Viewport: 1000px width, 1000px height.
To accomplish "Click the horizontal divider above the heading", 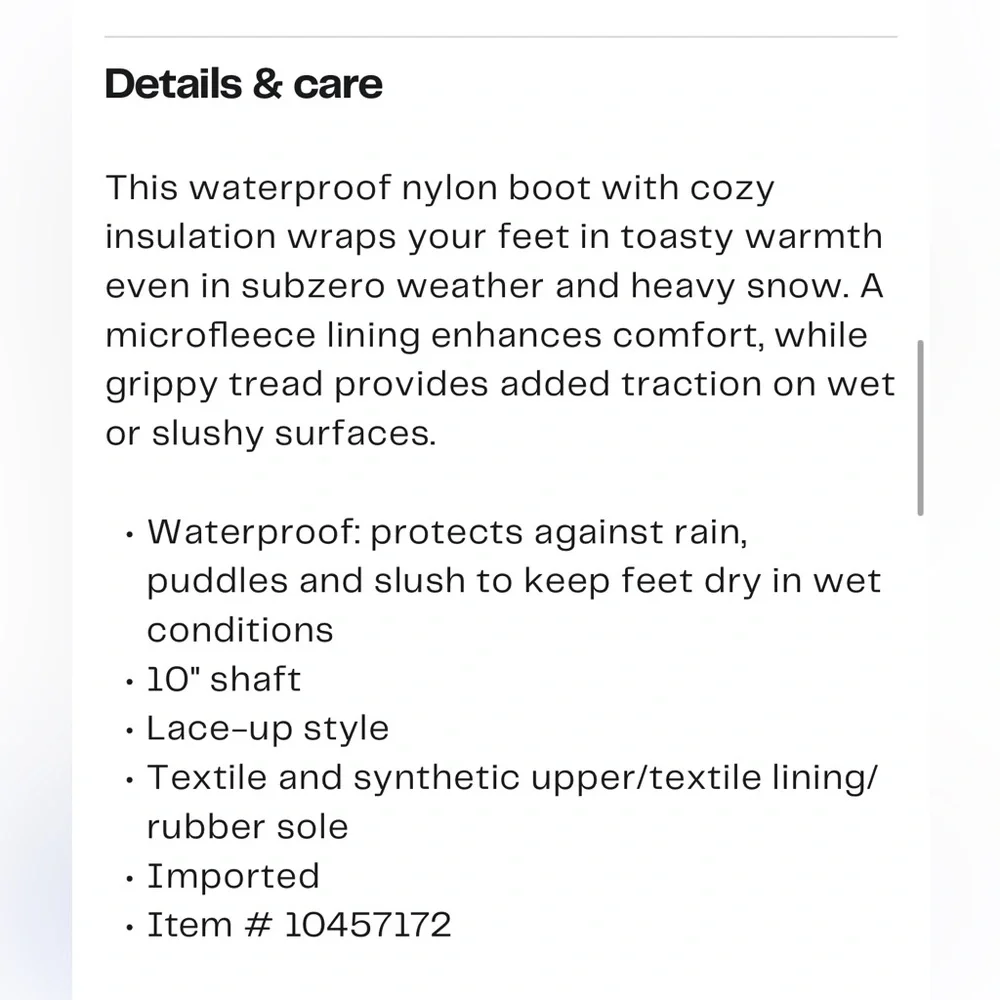I will pos(501,37).
